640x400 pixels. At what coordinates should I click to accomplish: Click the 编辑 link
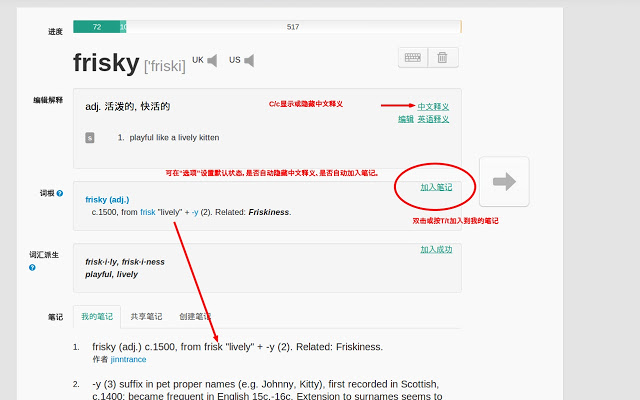[406, 119]
